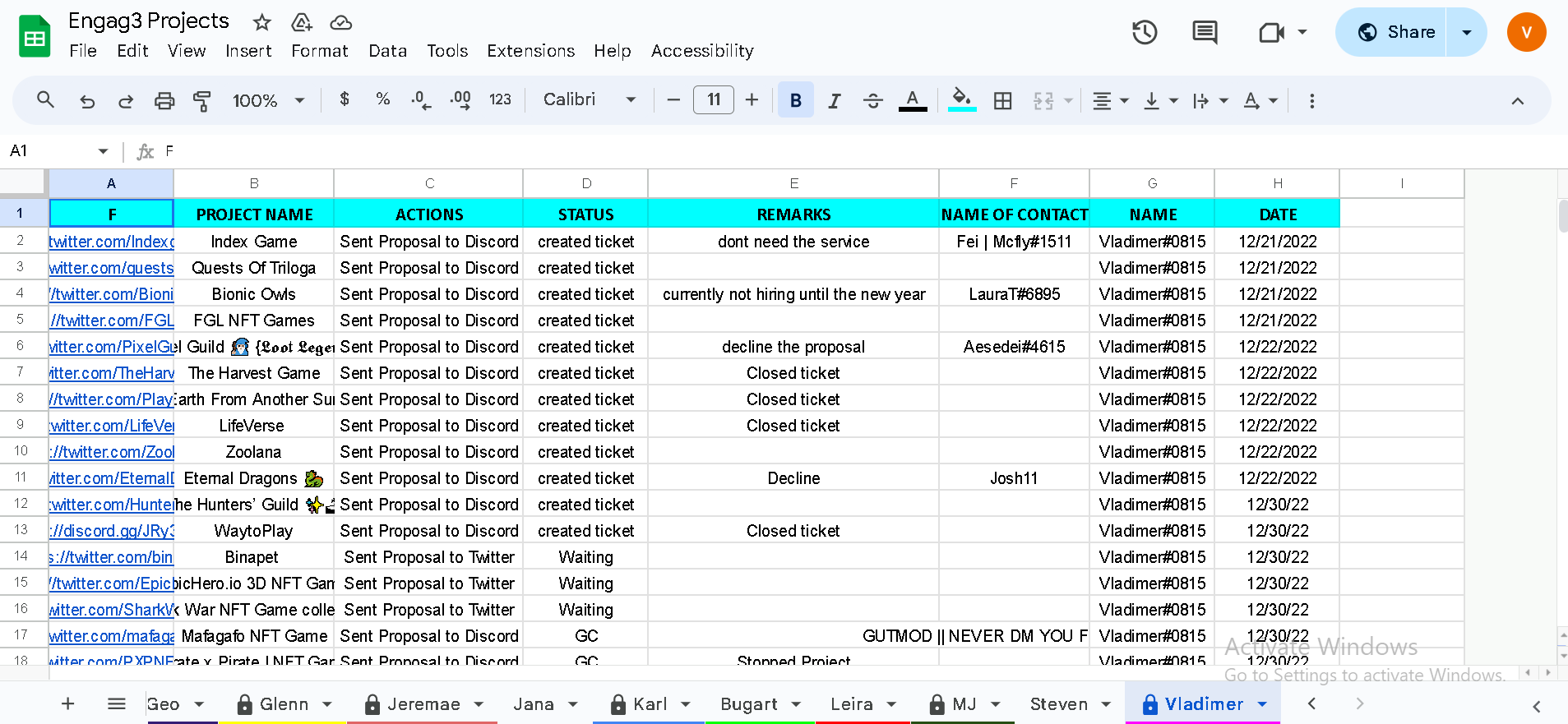The image size is (1568, 724).
Task: Select the cell 'Bionic Owls'
Action: [x=254, y=294]
